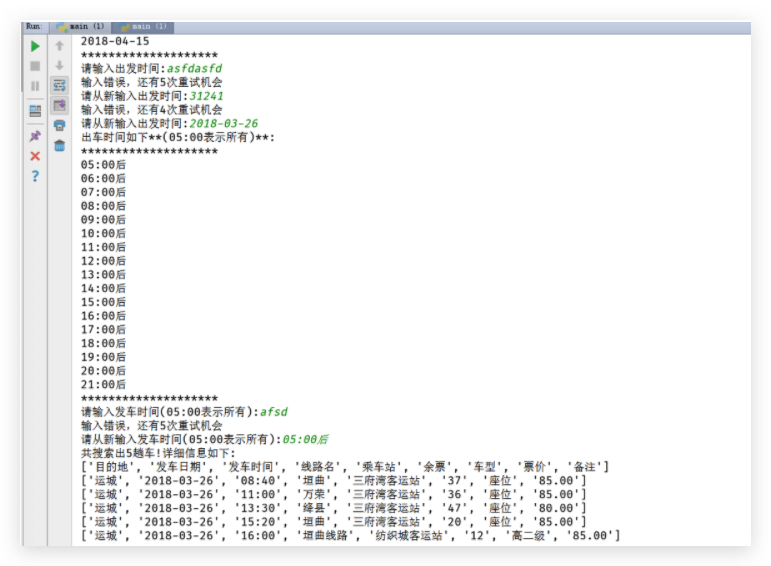The image size is (771, 566).
Task: Click the Down the Stack Trace arrow
Action: 59,66
